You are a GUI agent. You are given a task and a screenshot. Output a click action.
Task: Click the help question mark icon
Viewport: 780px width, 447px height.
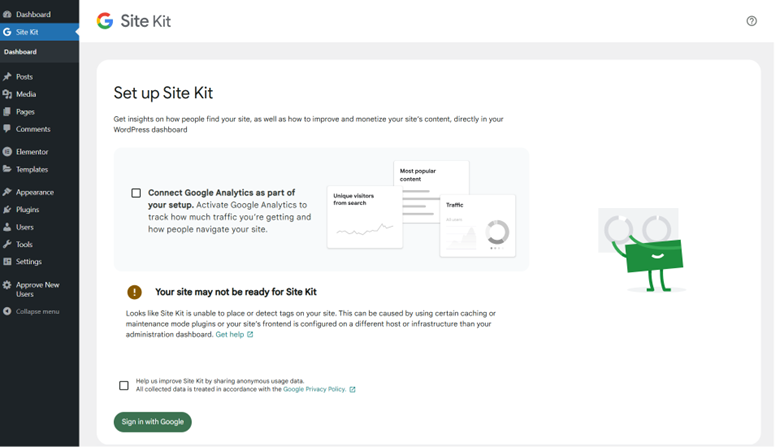coord(751,21)
